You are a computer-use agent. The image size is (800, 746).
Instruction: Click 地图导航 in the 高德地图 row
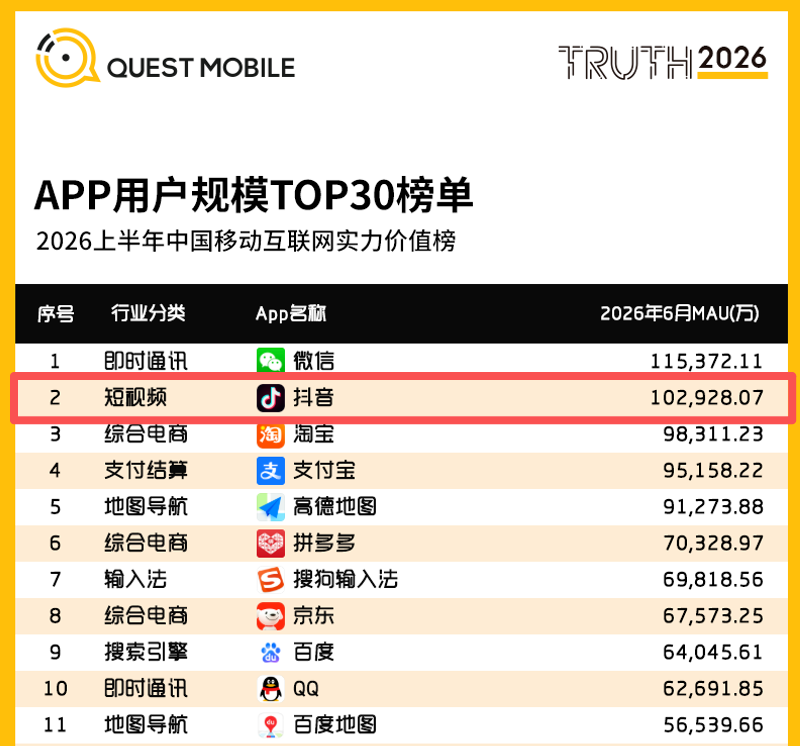tap(146, 507)
